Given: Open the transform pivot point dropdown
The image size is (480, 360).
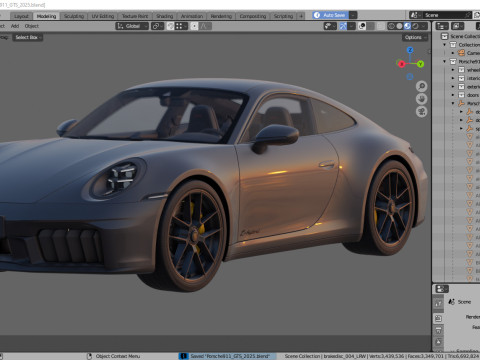Looking at the screenshot, I should (x=157, y=26).
